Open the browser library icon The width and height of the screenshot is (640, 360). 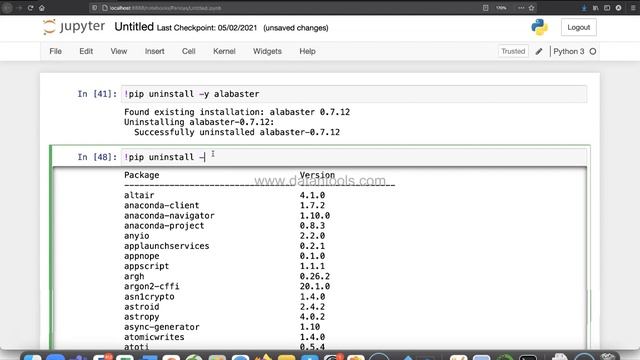pyautogui.click(x=596, y=8)
